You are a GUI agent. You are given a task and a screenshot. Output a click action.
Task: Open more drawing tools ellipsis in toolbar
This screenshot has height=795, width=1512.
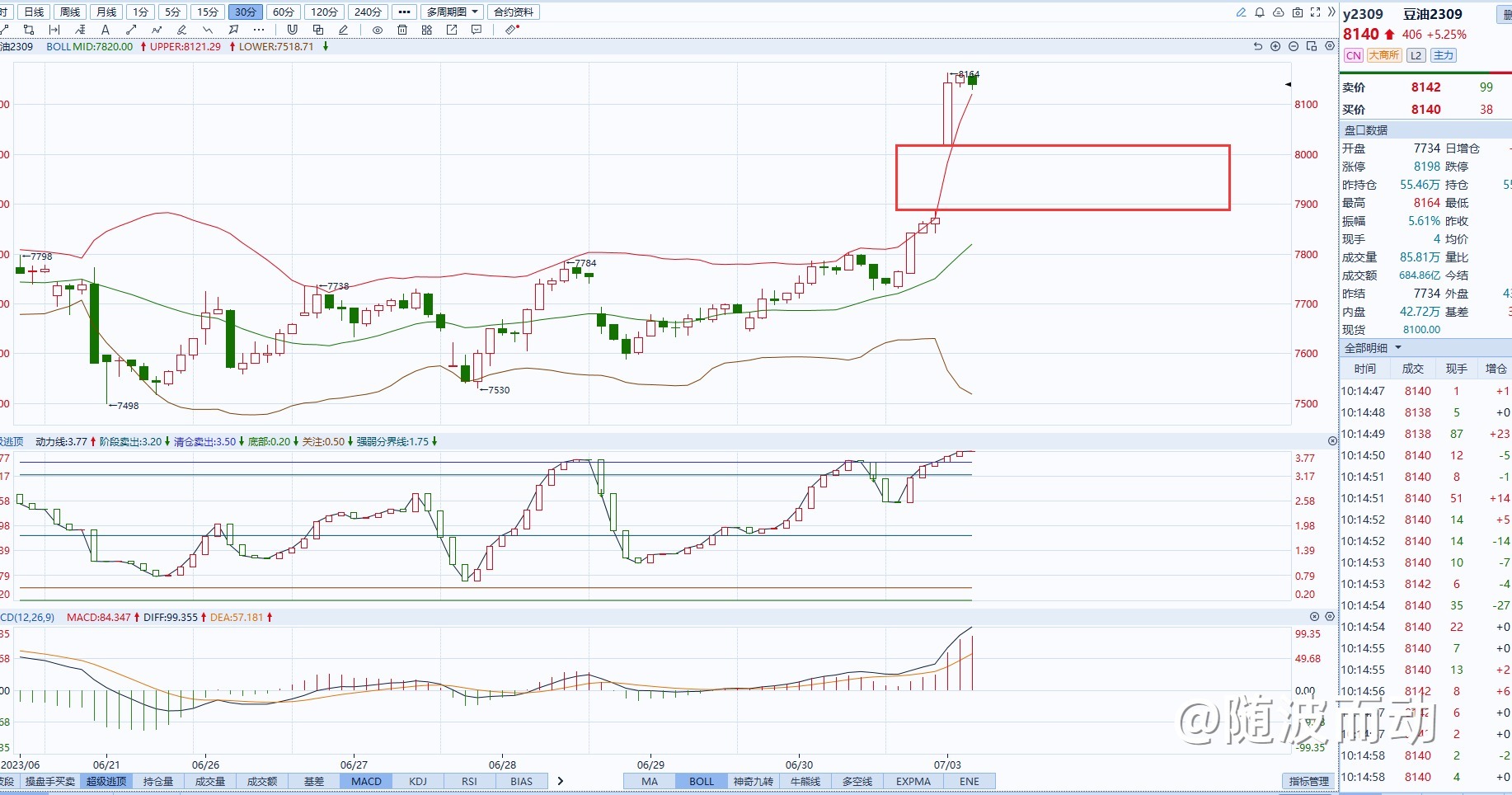(259, 30)
